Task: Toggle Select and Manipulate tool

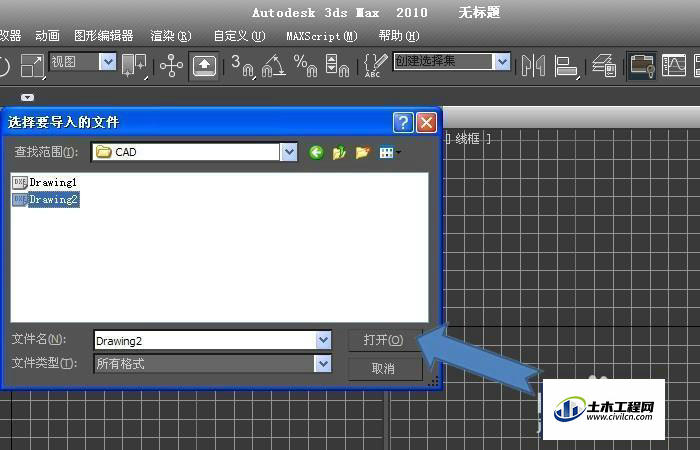Action: coord(171,66)
